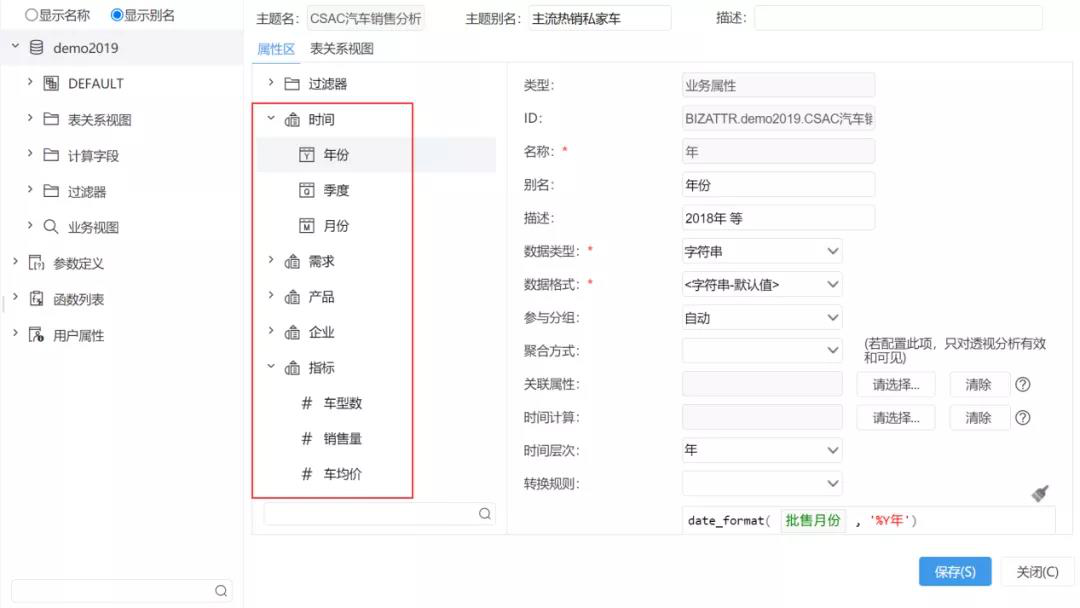Viewport: 1080px width, 608px height.
Task: Expand the 用户属性 node
Action: tap(15, 333)
